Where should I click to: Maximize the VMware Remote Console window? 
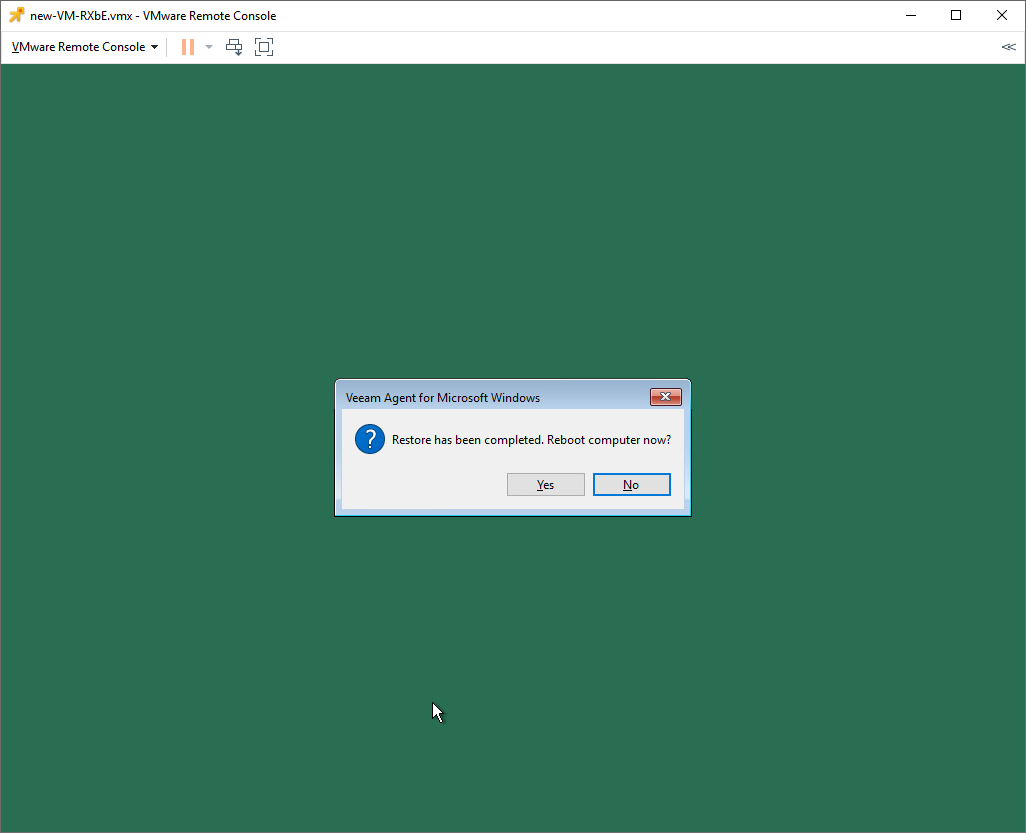coord(956,15)
